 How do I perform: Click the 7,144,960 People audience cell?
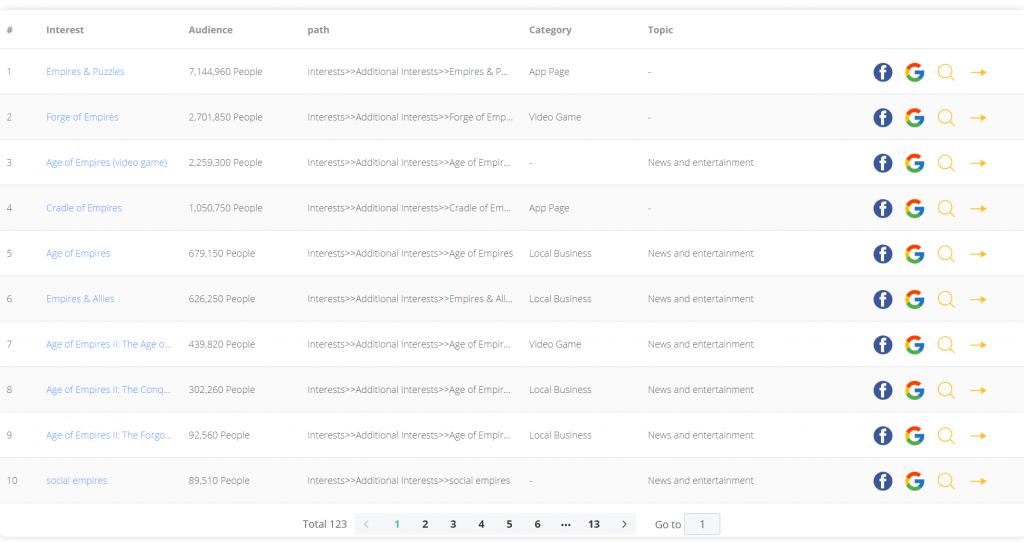pos(225,71)
